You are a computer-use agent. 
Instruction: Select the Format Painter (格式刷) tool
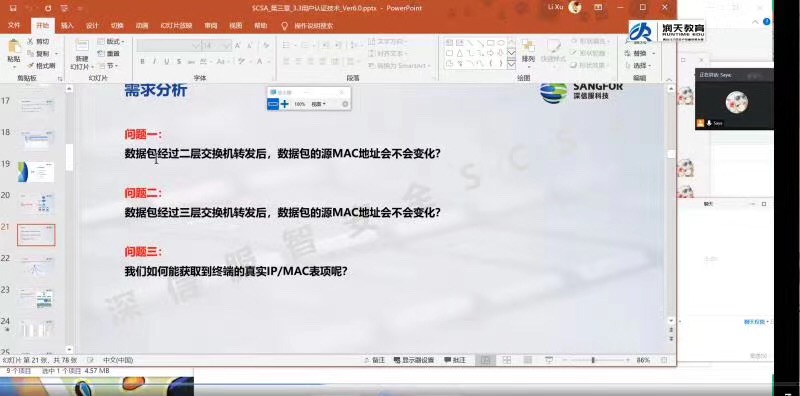41,66
